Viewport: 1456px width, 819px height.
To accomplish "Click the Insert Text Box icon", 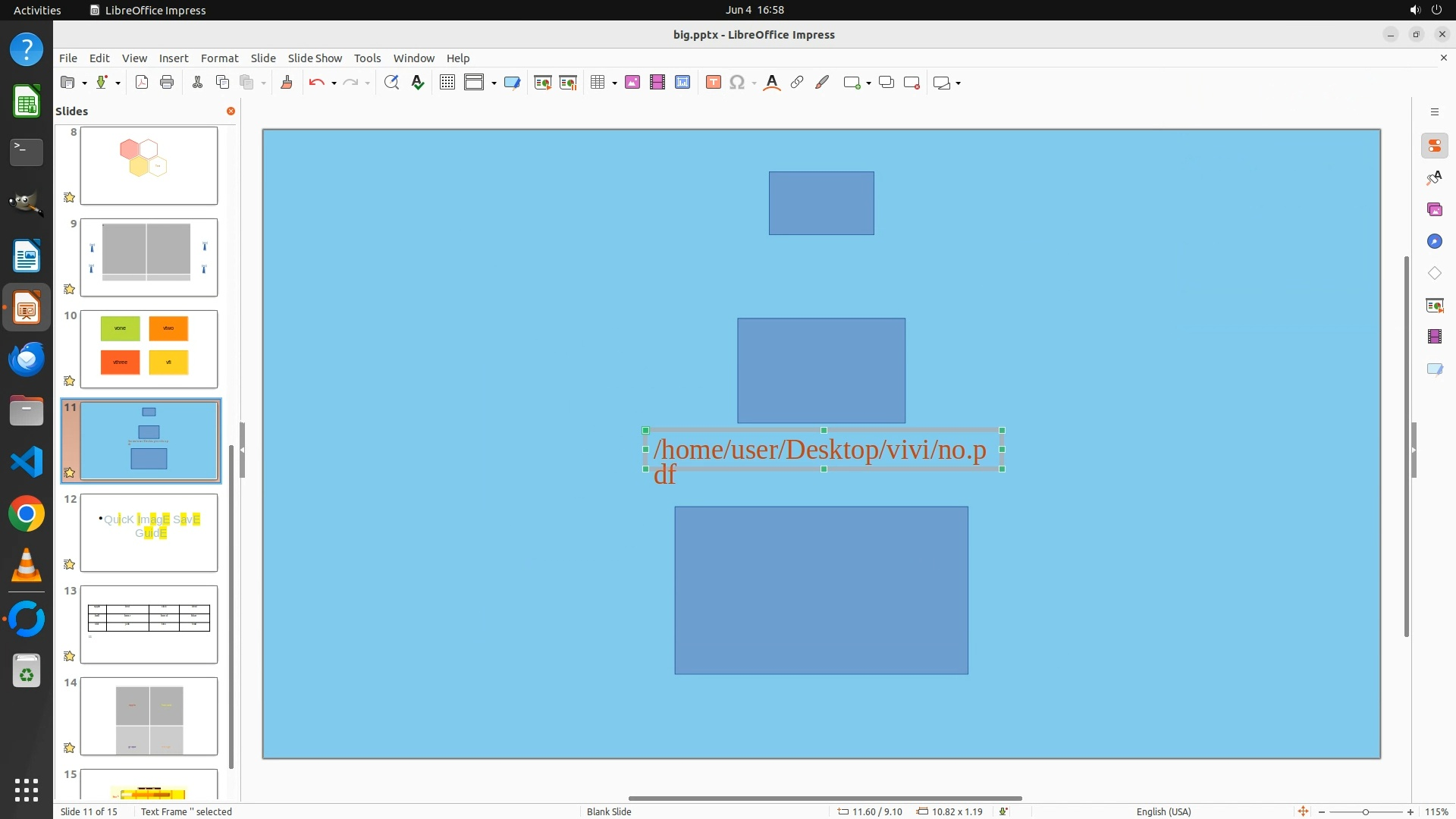I will tap(713, 83).
